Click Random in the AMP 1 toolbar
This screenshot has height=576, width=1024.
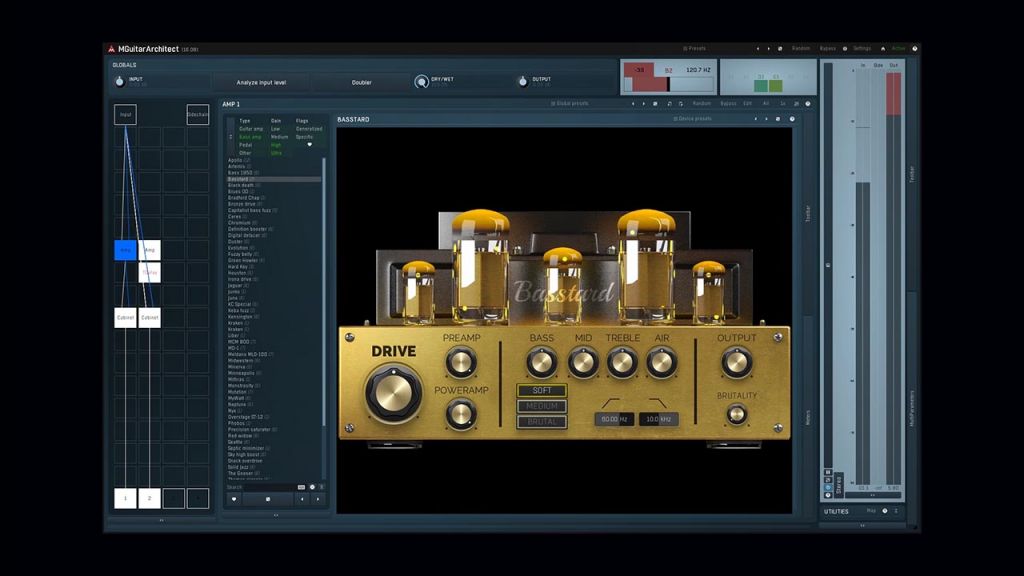pos(701,103)
